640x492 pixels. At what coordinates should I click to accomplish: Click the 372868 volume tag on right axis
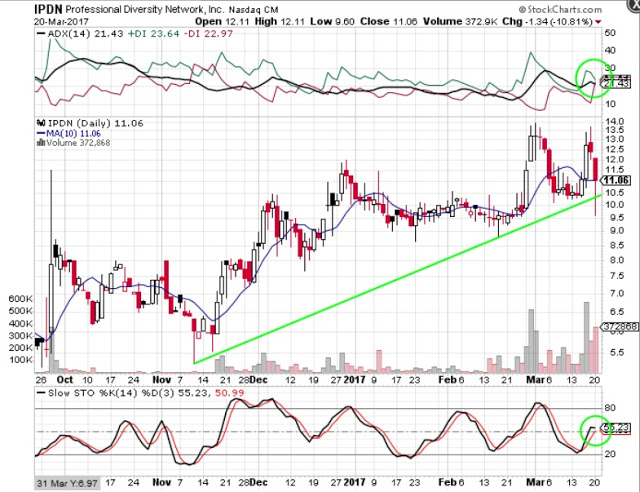click(619, 327)
